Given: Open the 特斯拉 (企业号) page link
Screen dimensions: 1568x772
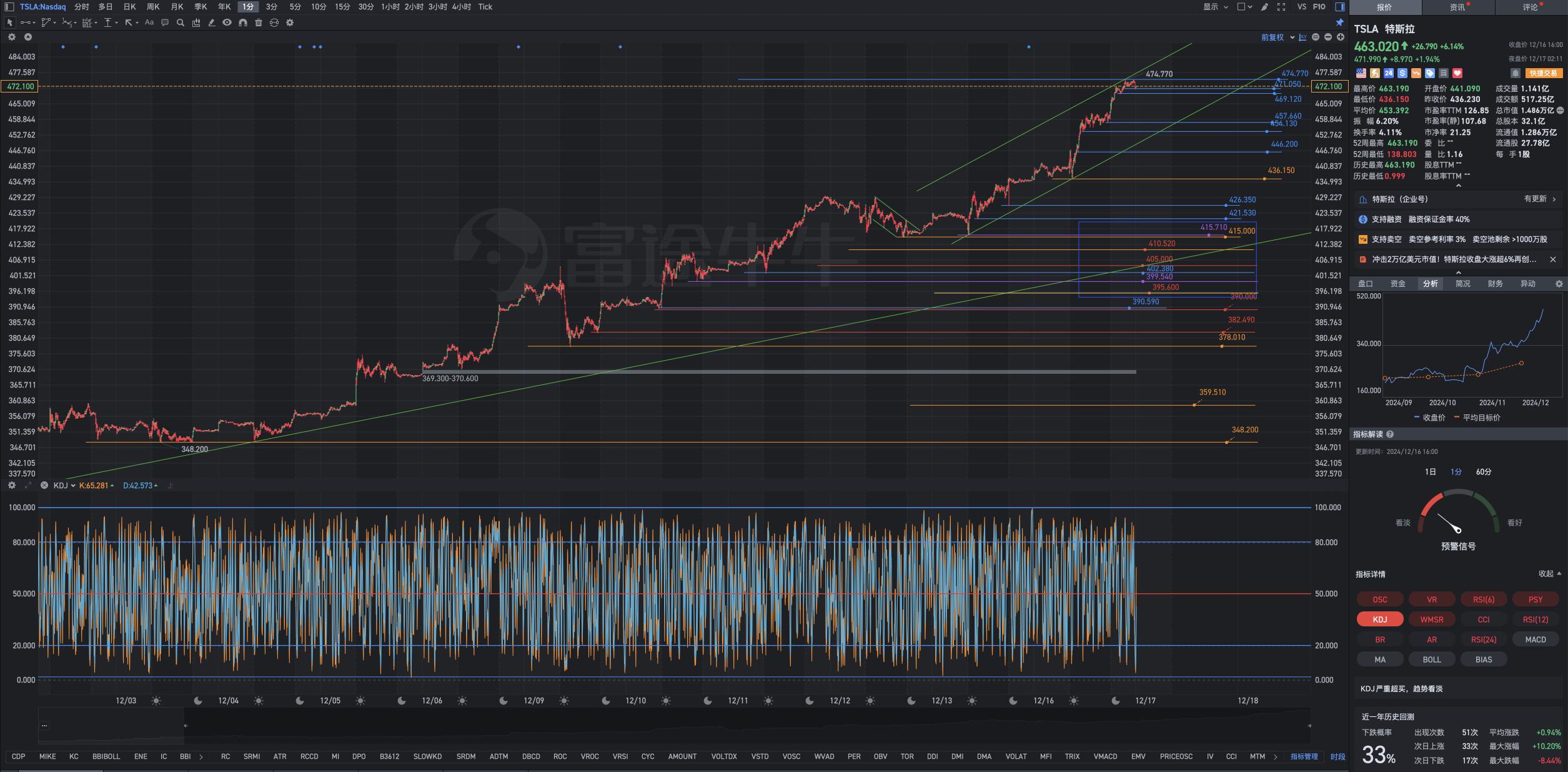Looking at the screenshot, I should click(1457, 199).
